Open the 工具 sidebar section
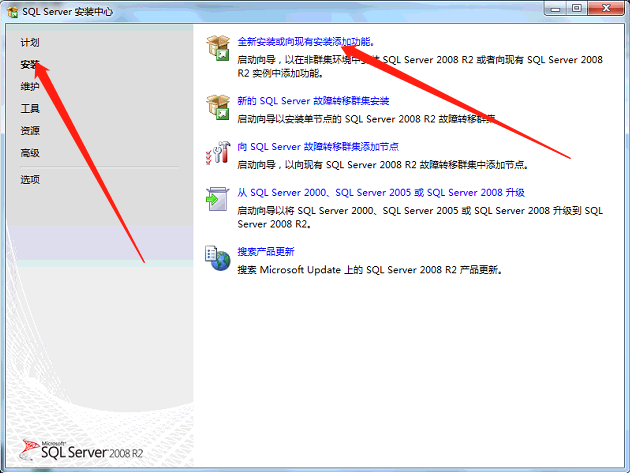Screen dimensions: 630x473 point(30,109)
